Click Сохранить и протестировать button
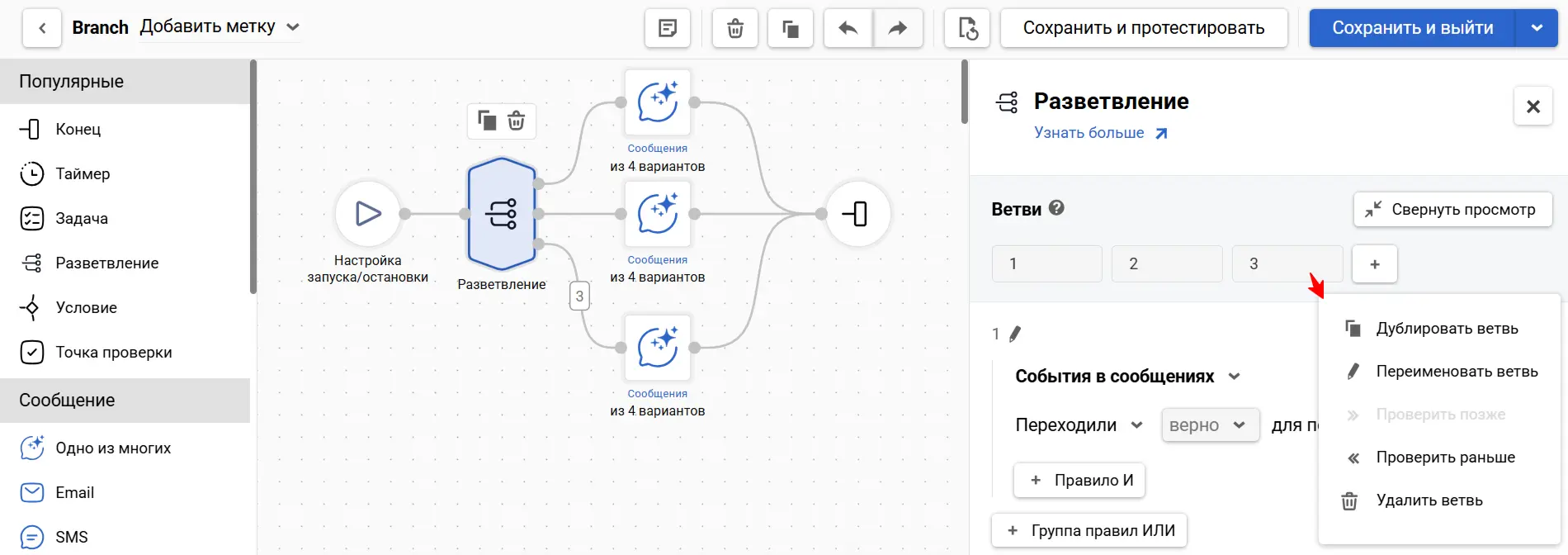This screenshot has height=555, width=1568. 1143,28
